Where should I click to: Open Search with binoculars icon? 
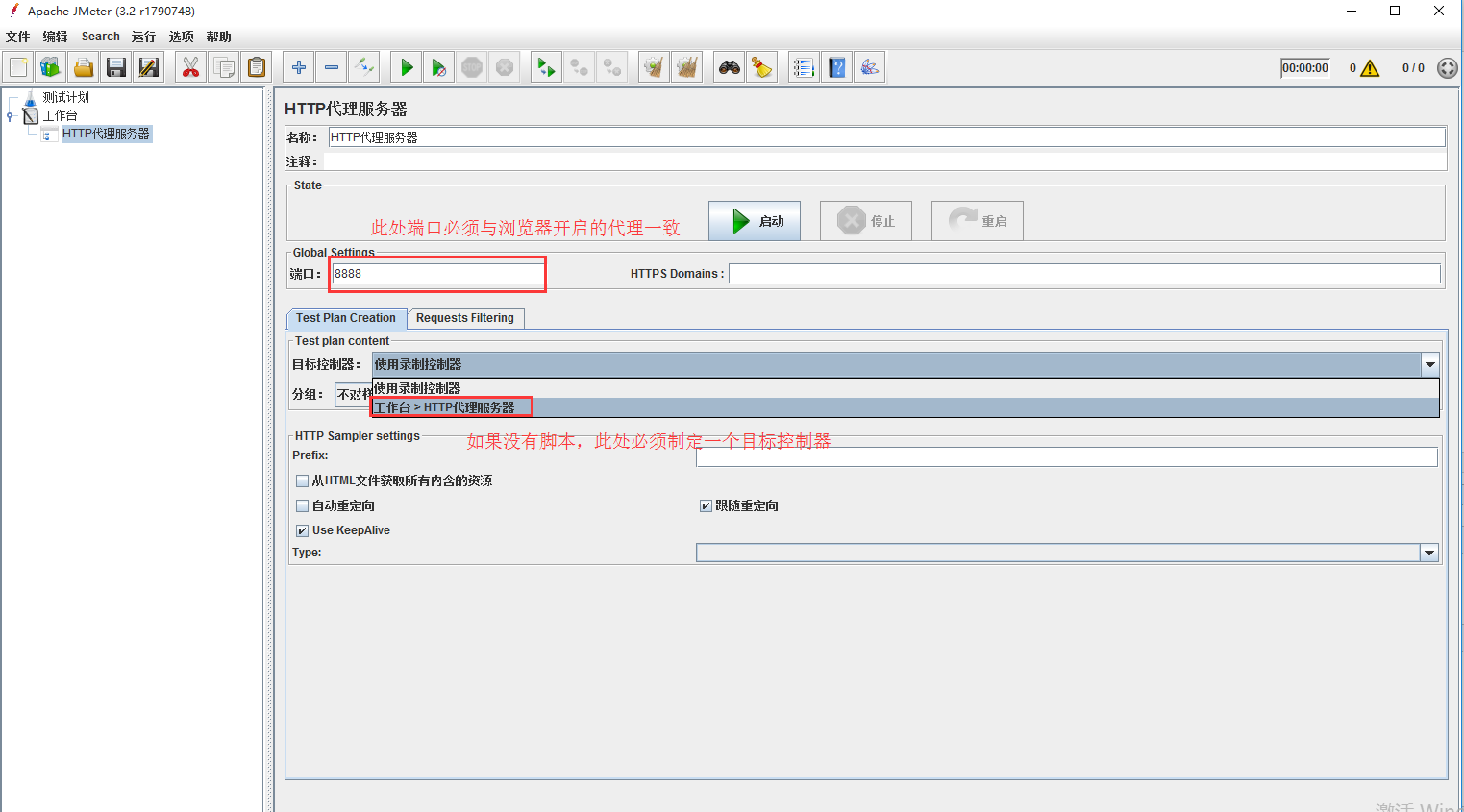(x=730, y=67)
